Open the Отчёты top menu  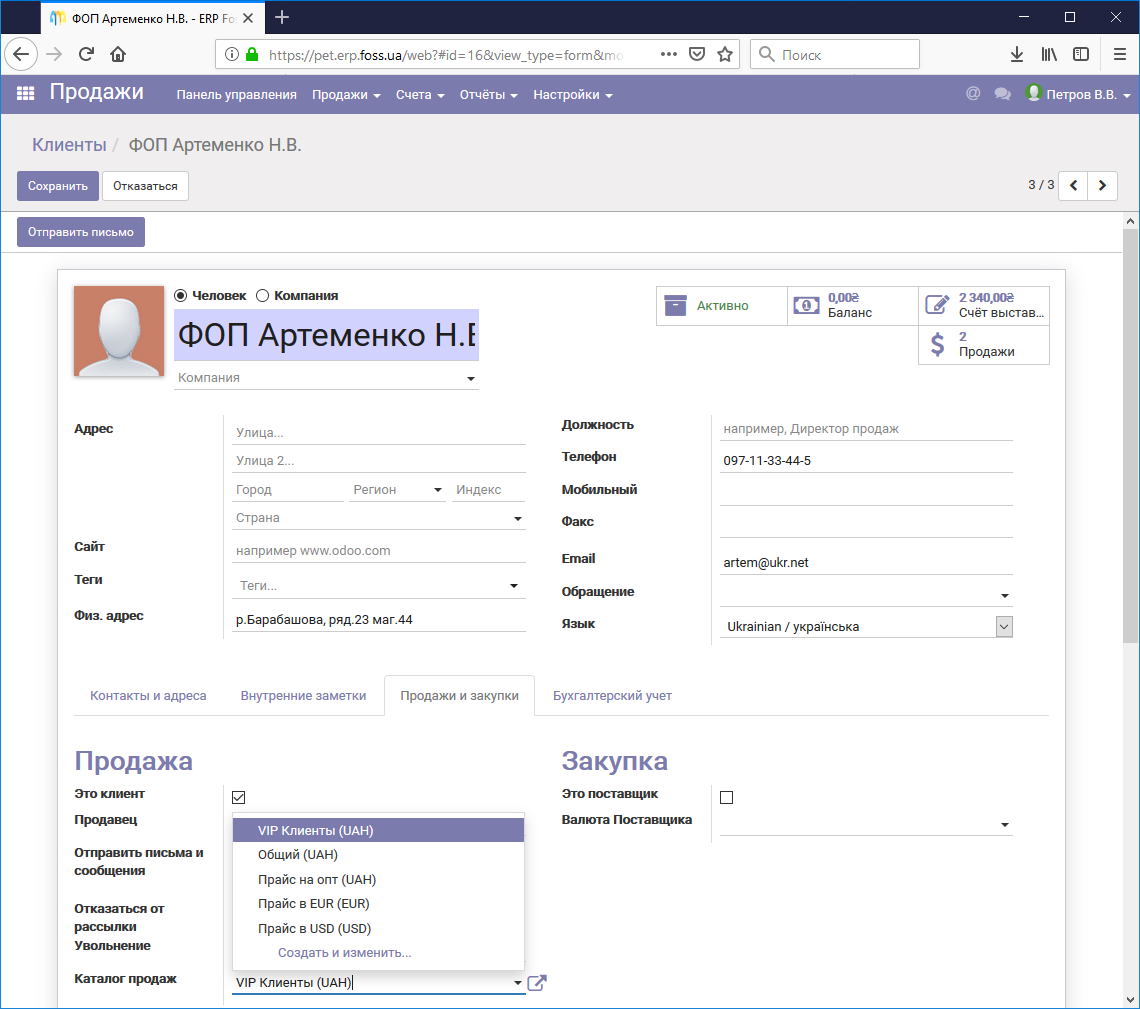click(x=489, y=95)
